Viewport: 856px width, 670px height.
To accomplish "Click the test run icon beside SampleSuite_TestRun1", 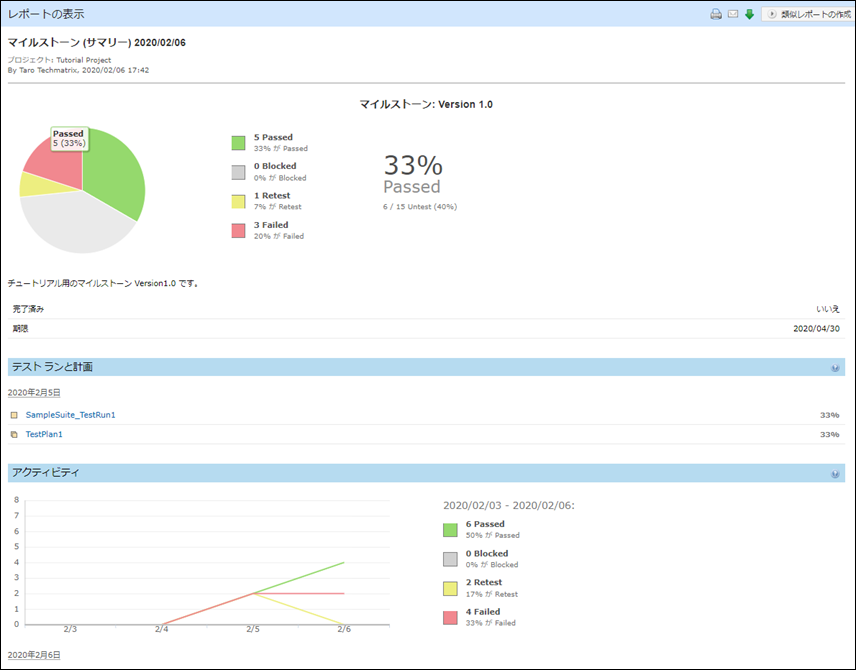I will pyautogui.click(x=14, y=415).
